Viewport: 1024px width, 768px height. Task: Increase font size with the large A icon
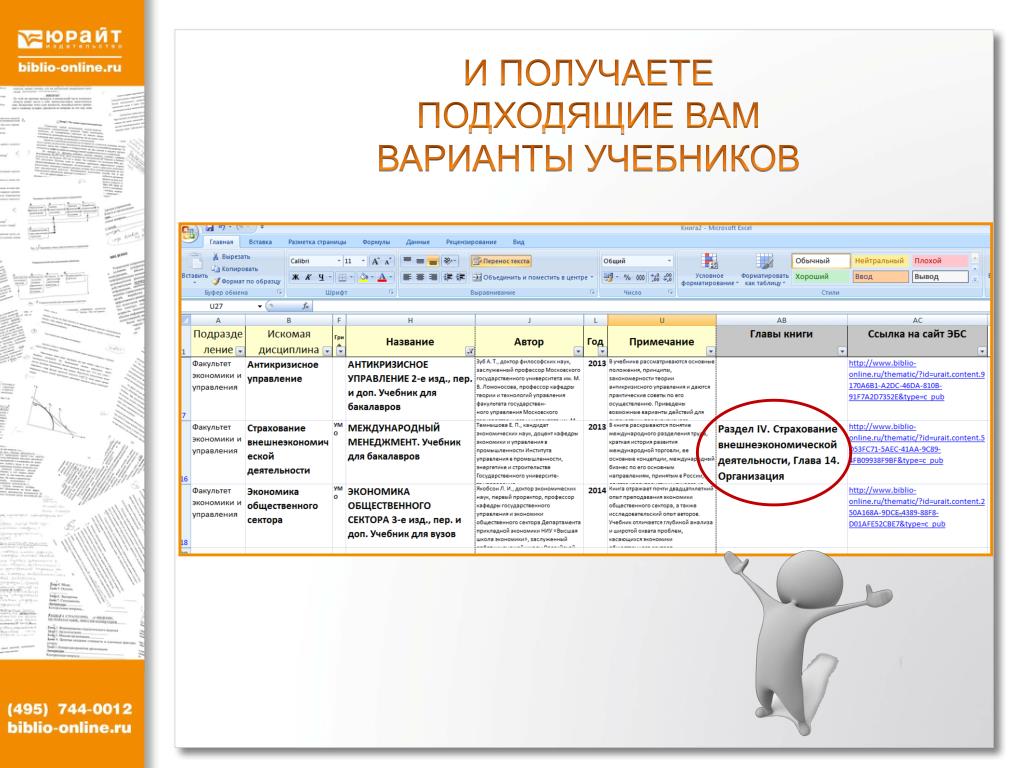[376, 261]
